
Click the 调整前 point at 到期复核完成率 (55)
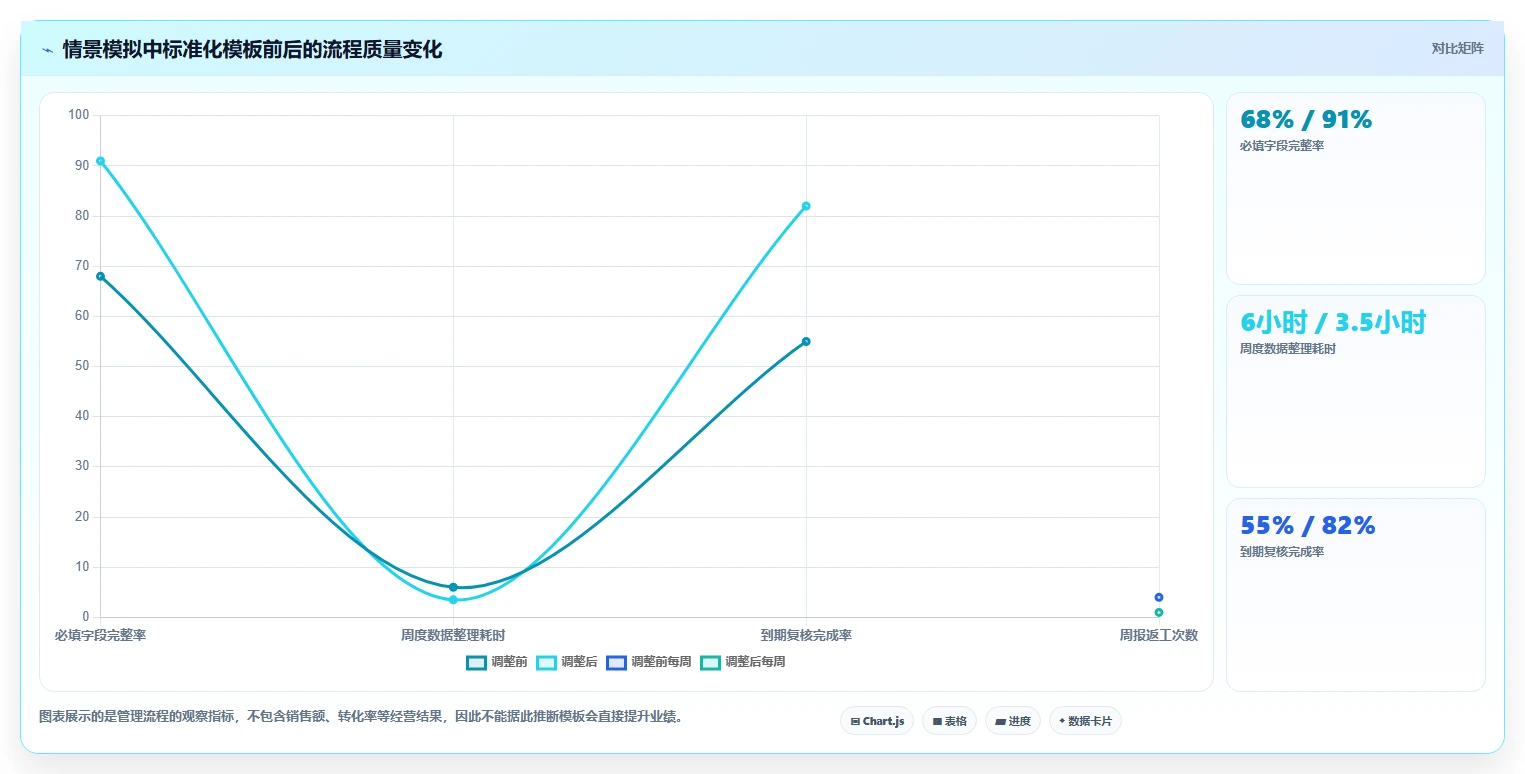click(x=806, y=341)
